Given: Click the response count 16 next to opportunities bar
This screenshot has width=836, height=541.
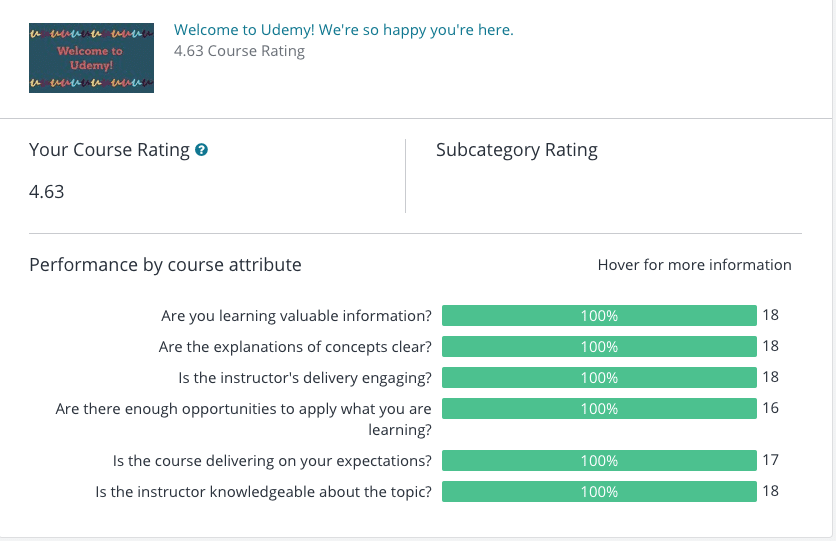Looking at the screenshot, I should 770,408.
